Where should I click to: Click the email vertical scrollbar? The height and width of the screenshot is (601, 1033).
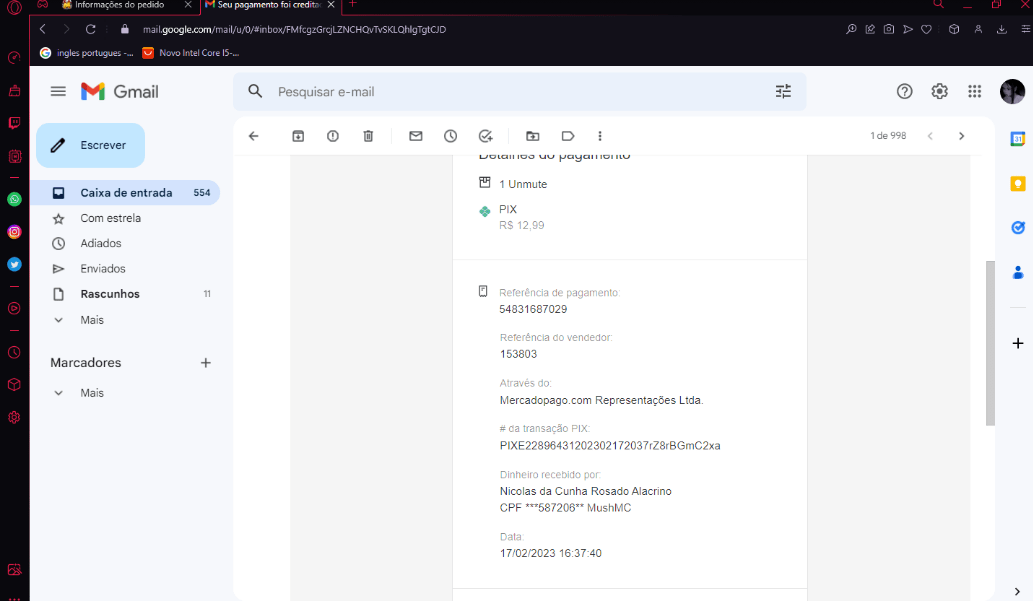[x=990, y=343]
